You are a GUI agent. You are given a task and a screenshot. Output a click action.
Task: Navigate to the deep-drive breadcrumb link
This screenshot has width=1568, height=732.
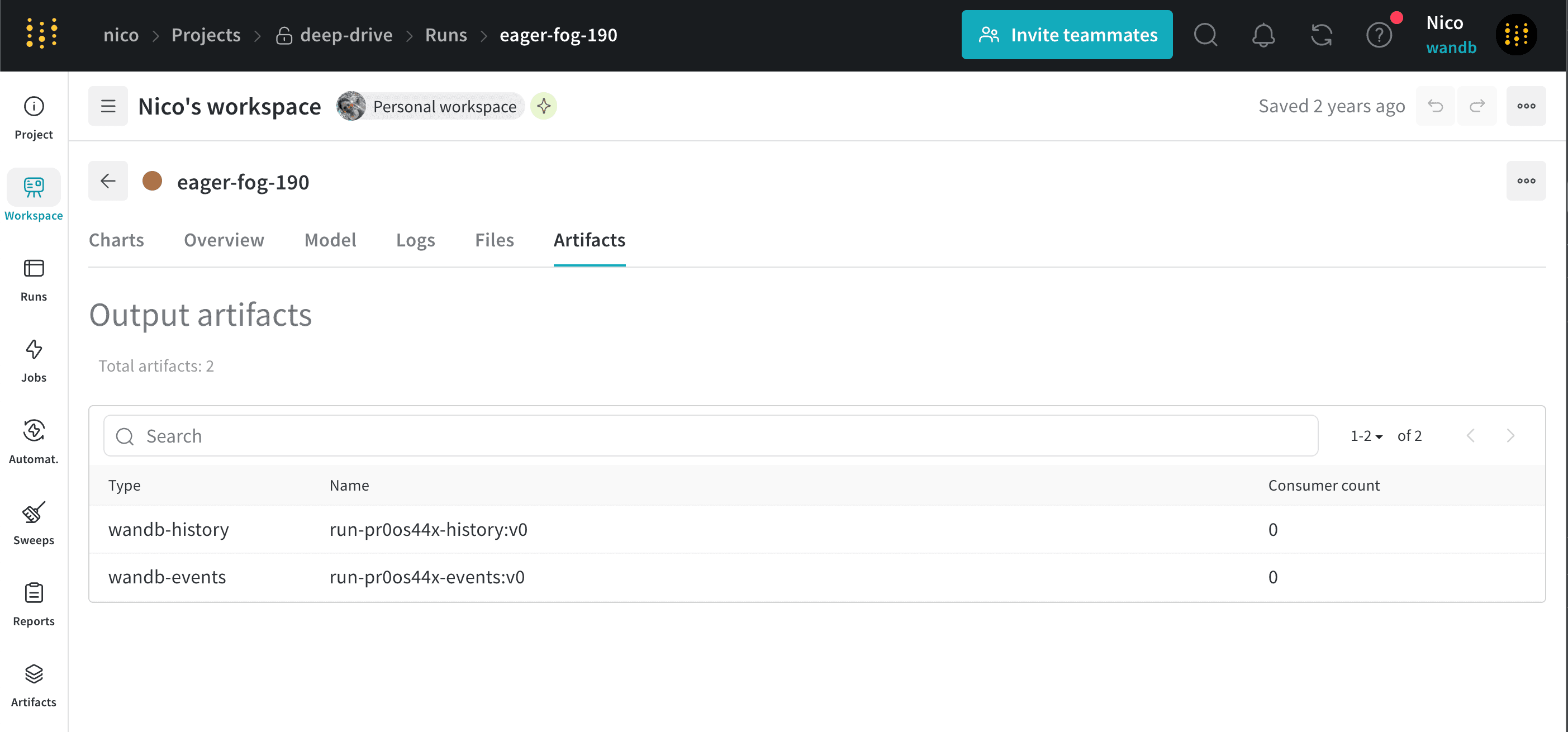click(x=346, y=35)
